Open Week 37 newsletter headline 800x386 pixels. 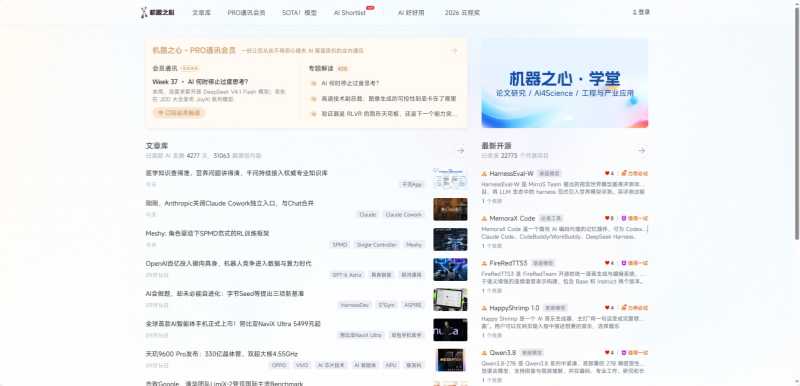click(201, 82)
